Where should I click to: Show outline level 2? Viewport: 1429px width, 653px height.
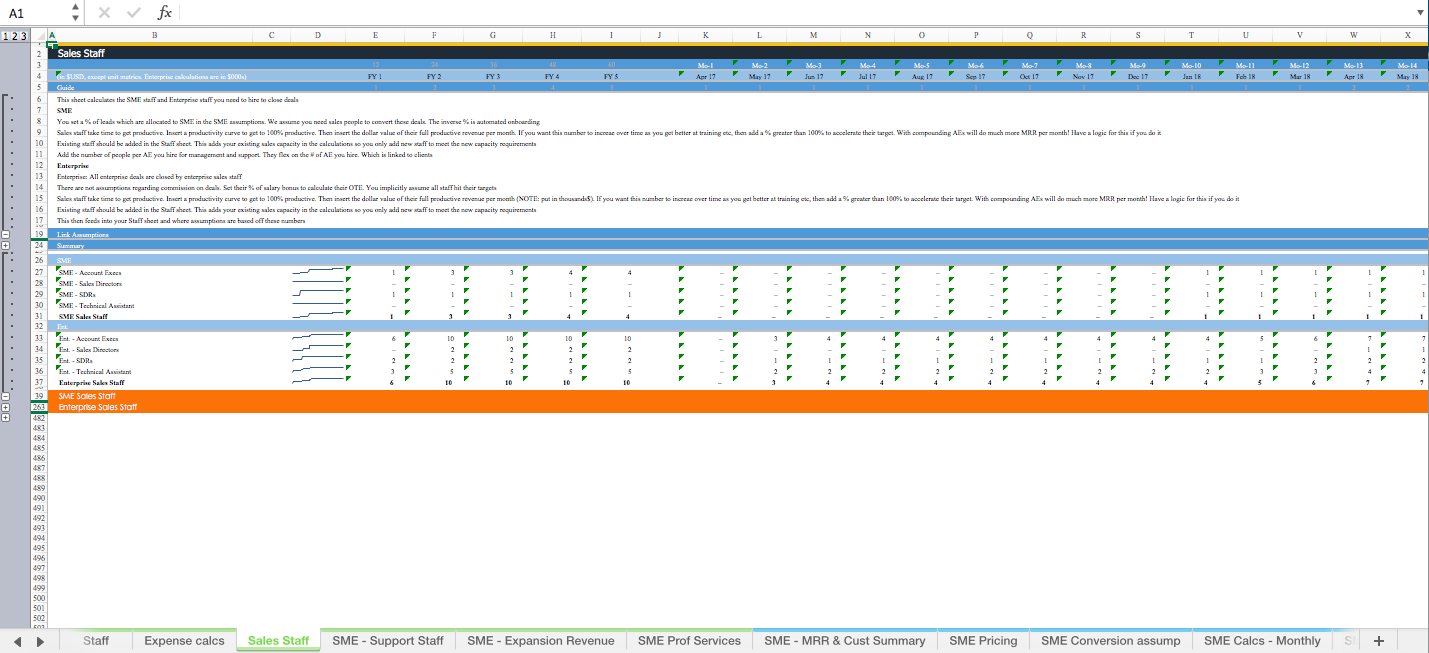click(x=16, y=36)
